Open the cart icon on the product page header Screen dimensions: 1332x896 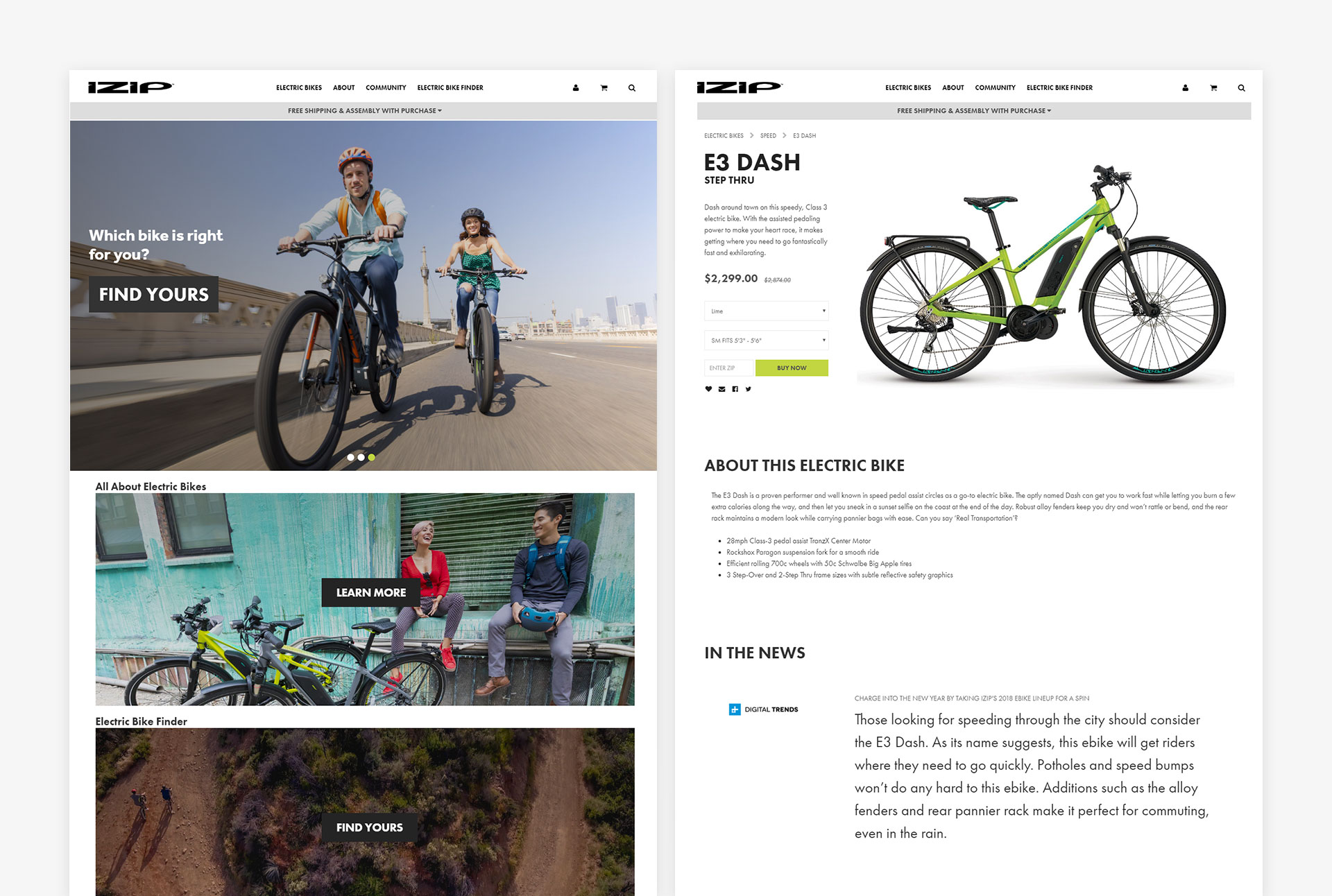[1213, 88]
